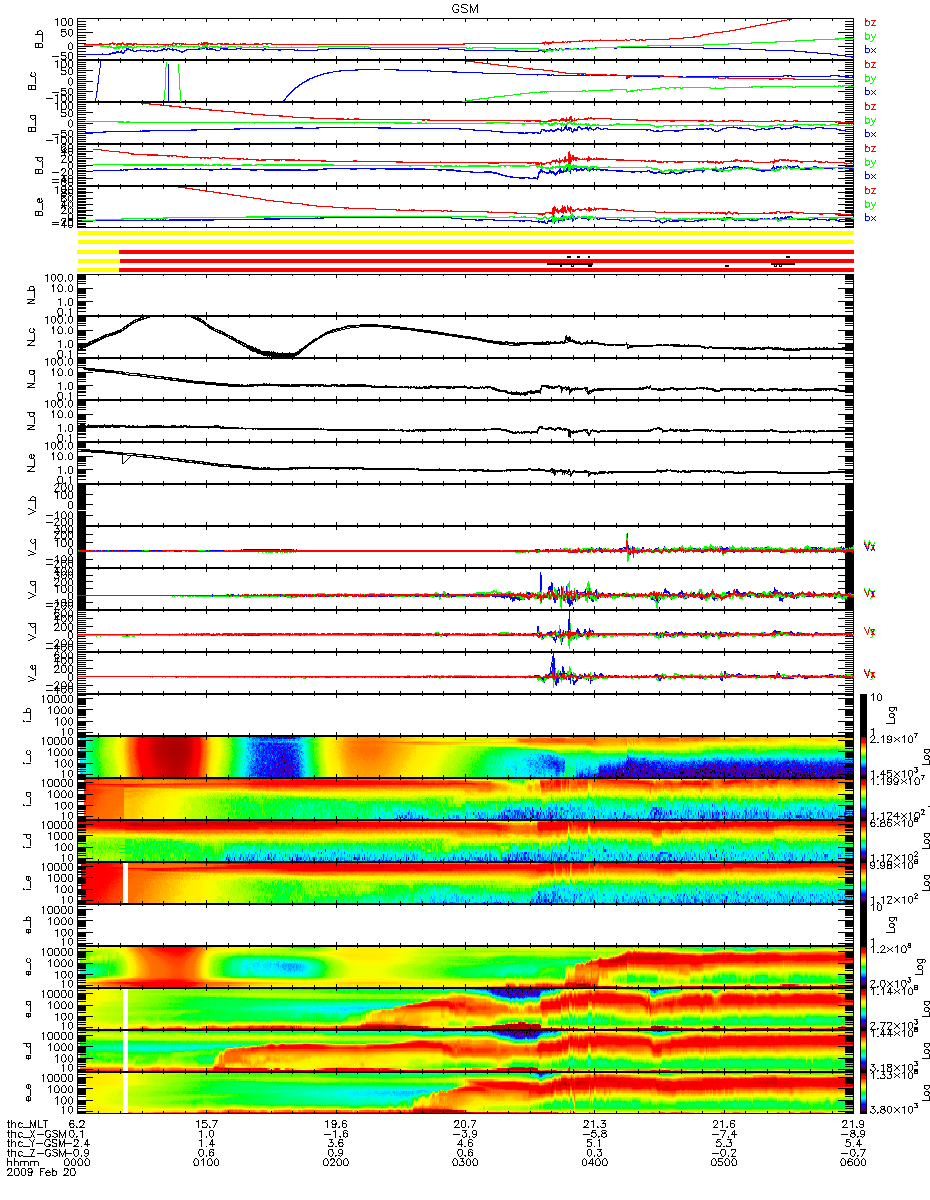Click the blue velocity spike in V_e panel

[x=553, y=664]
